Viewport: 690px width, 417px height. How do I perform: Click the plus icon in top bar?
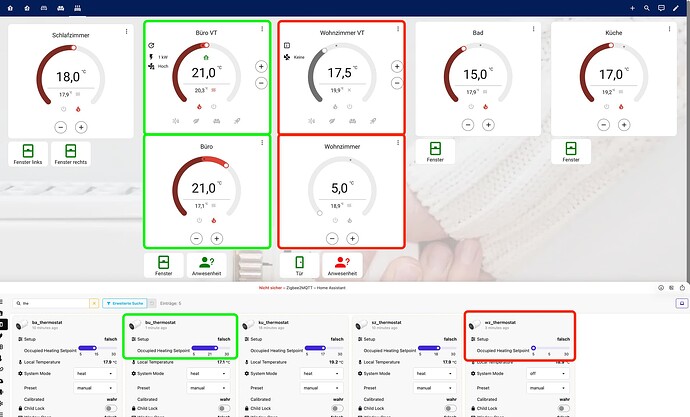(632, 8)
